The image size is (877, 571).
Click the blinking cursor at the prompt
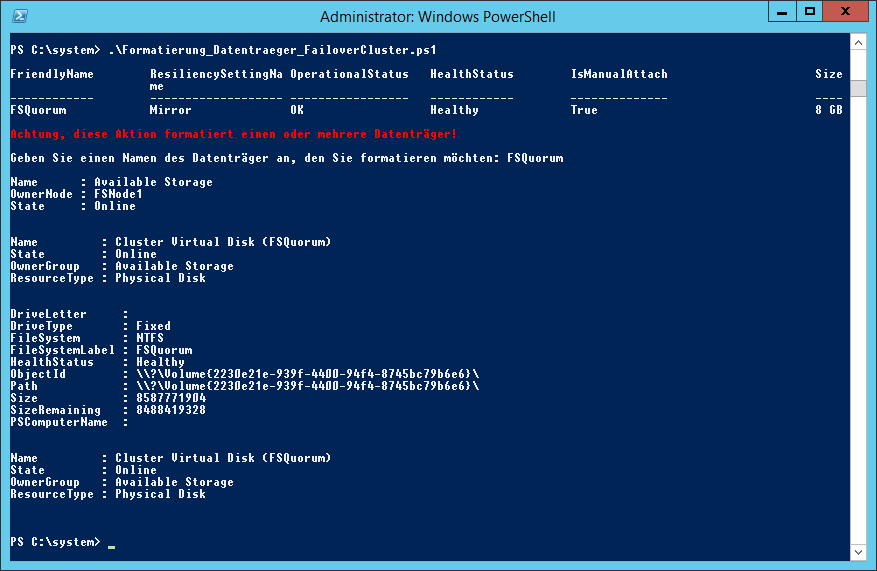point(111,546)
